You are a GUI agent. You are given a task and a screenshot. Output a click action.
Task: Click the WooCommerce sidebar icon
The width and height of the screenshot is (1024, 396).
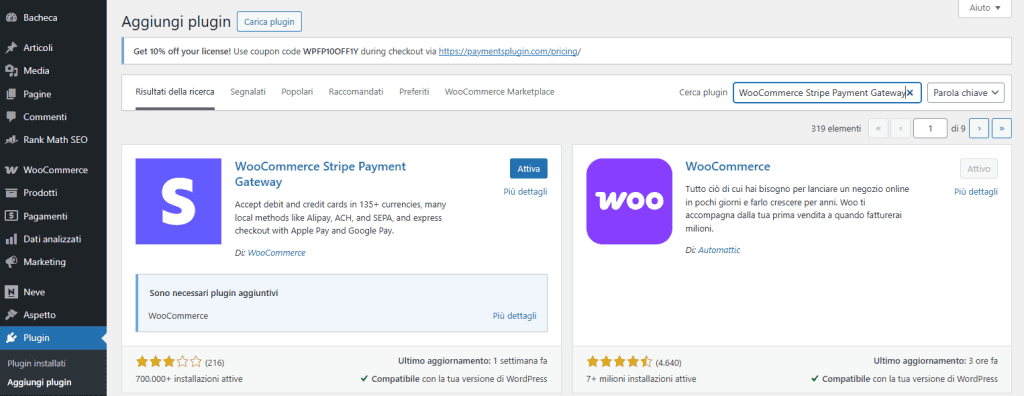click(x=10, y=170)
